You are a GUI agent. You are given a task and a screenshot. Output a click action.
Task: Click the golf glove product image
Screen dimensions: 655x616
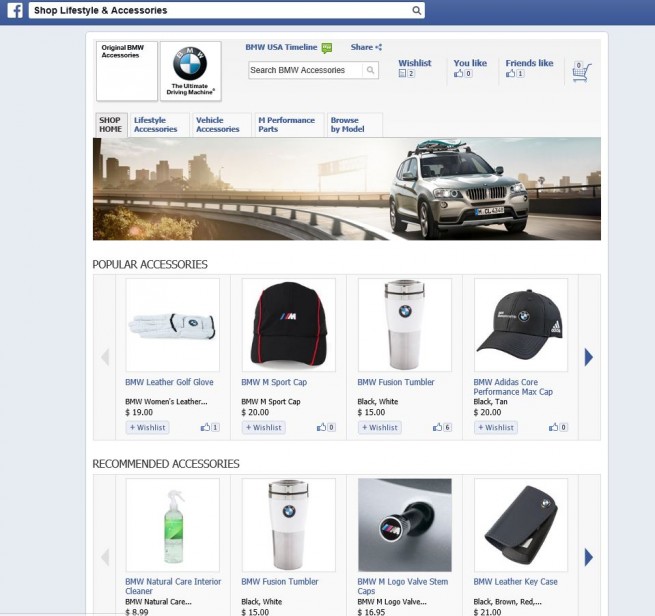[173, 325]
